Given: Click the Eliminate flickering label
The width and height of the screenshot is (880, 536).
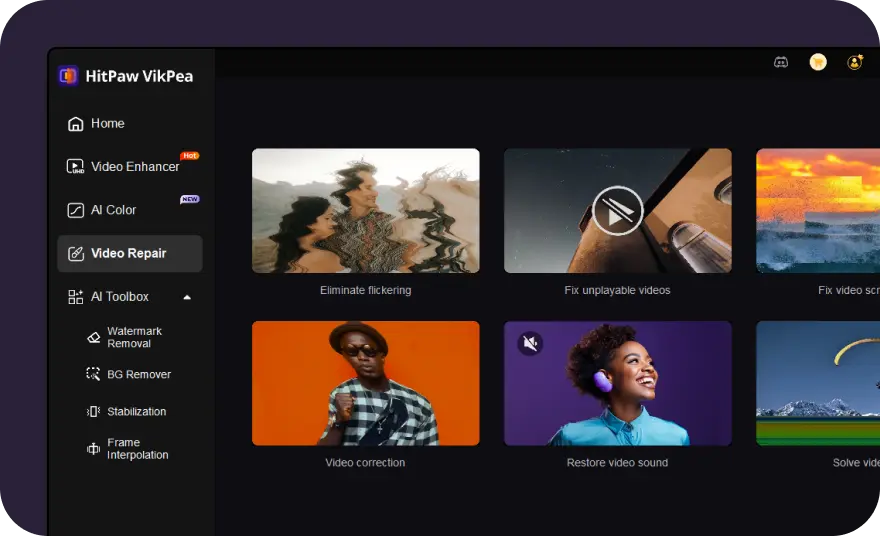Looking at the screenshot, I should pos(365,290).
